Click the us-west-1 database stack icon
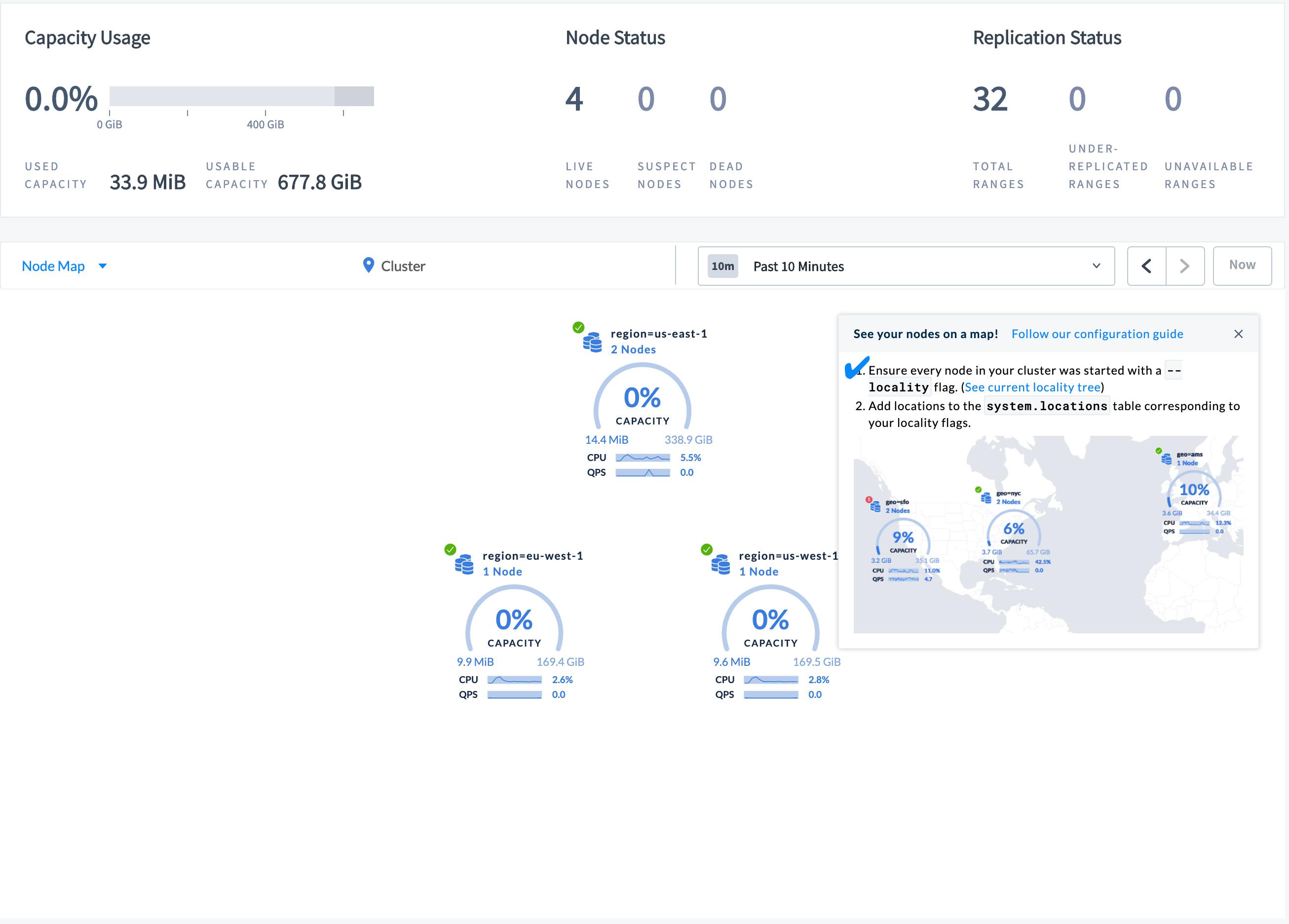 (x=720, y=564)
